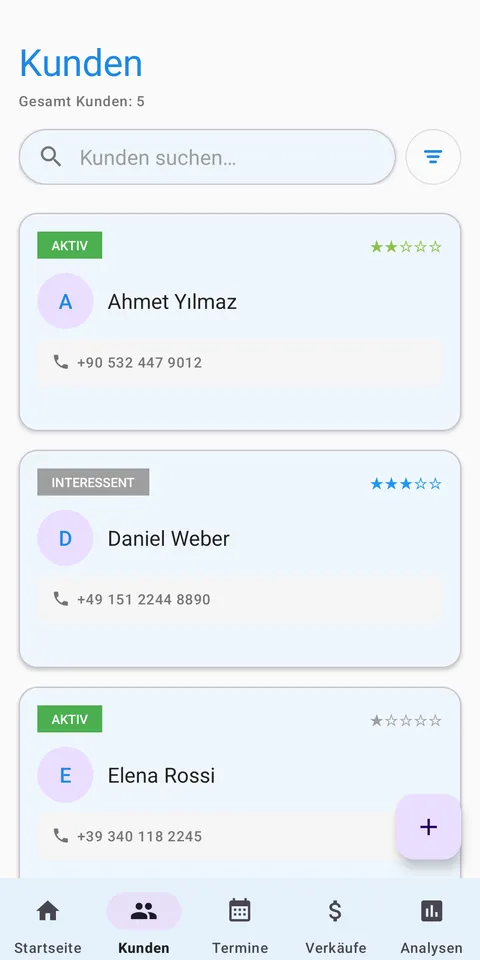Tap phone icon beside +49 151 2244 8890
The image size is (480, 960).
click(61, 599)
